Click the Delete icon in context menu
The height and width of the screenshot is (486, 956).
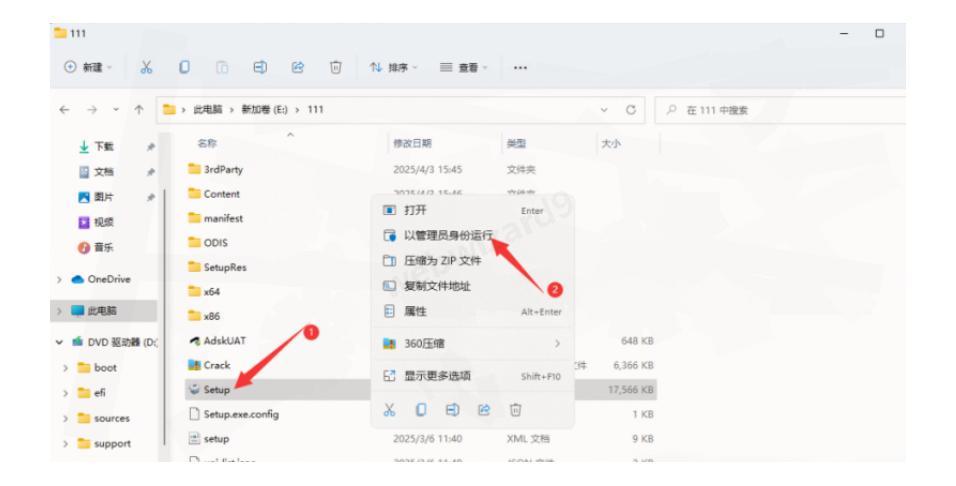point(515,410)
